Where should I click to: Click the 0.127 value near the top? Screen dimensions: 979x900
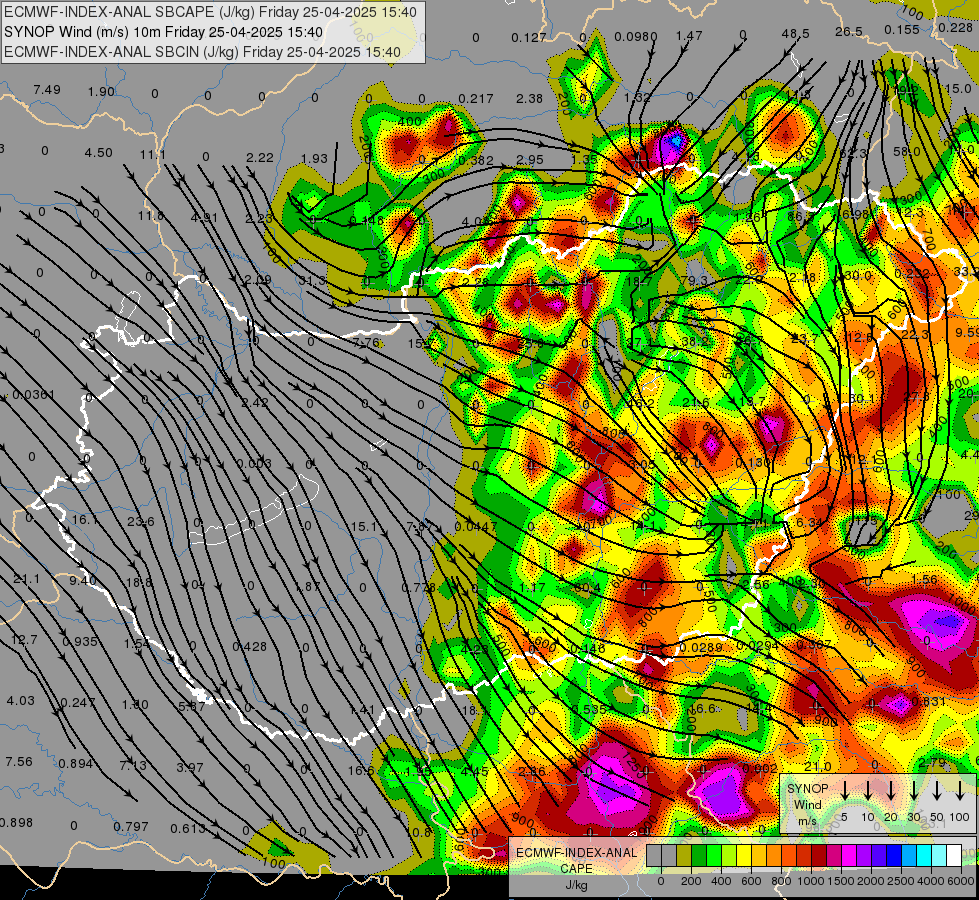529,38
